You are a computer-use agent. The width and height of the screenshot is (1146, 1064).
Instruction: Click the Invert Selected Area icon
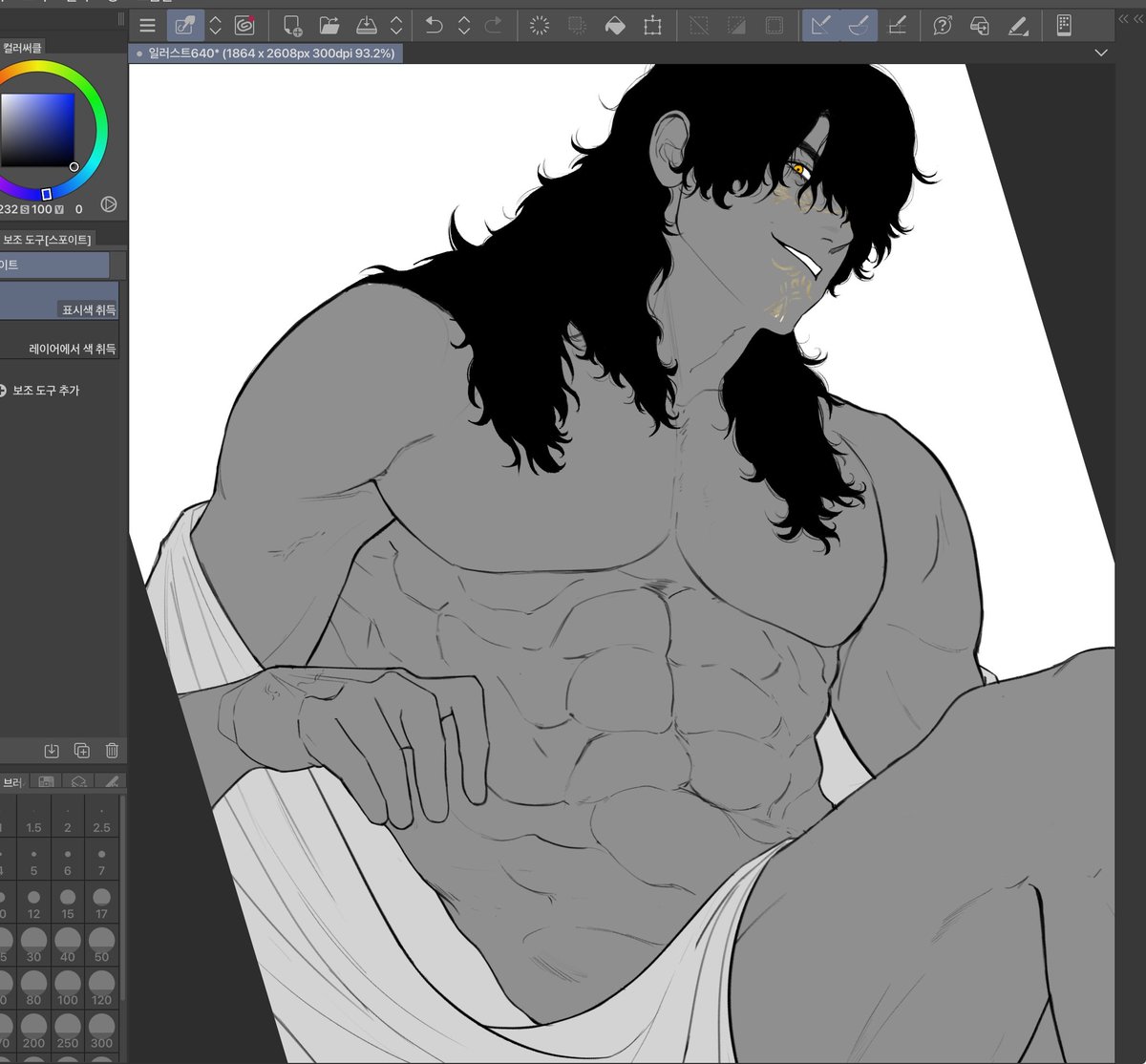click(737, 26)
